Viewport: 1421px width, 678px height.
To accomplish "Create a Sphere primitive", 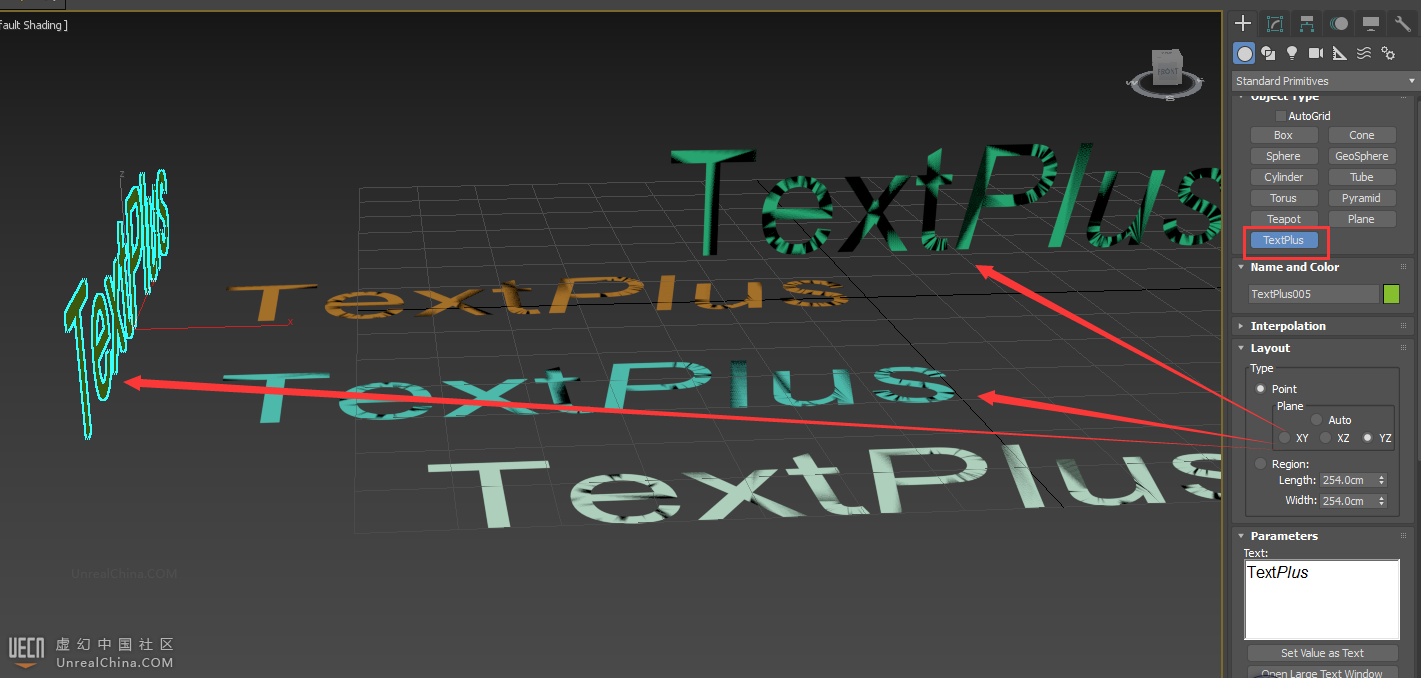I will point(1283,156).
